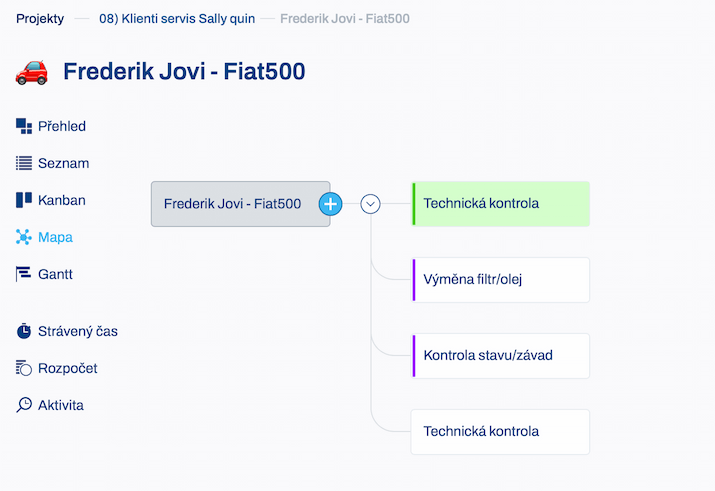Click the Seznam list icon
This screenshot has width=715, height=491.
coord(24,163)
